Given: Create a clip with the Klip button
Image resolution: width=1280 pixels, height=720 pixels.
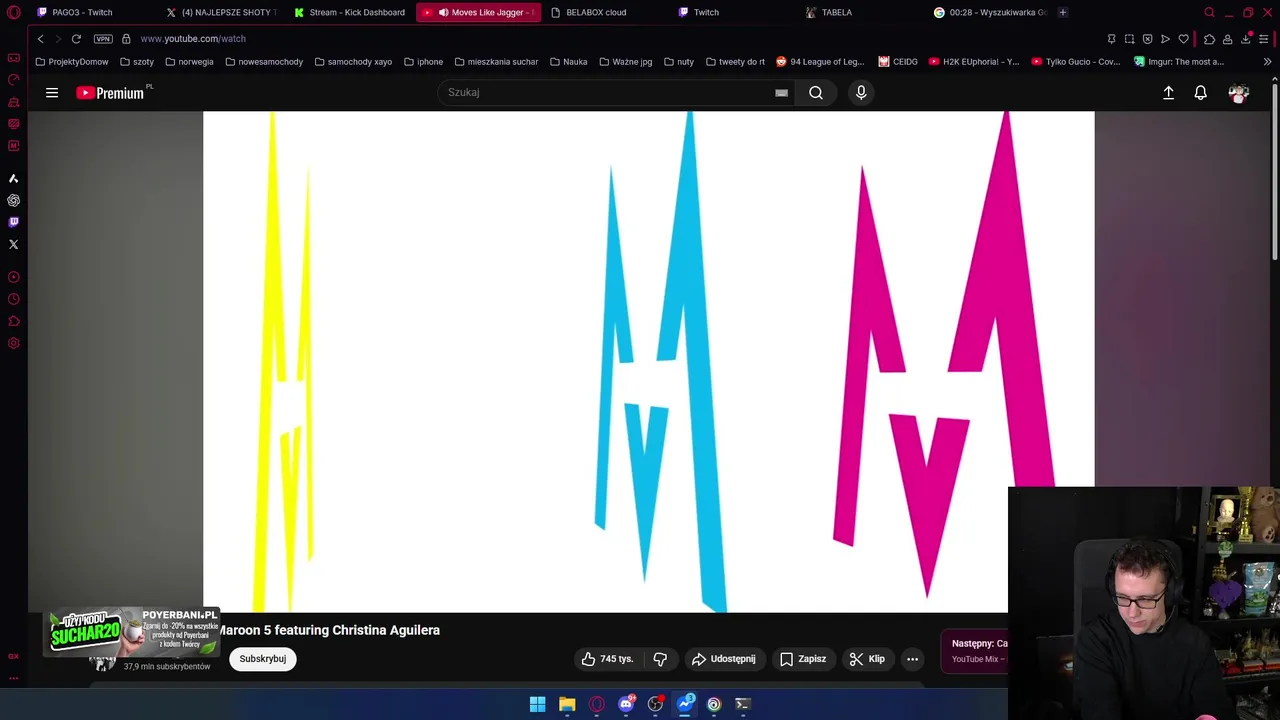Looking at the screenshot, I should [867, 659].
